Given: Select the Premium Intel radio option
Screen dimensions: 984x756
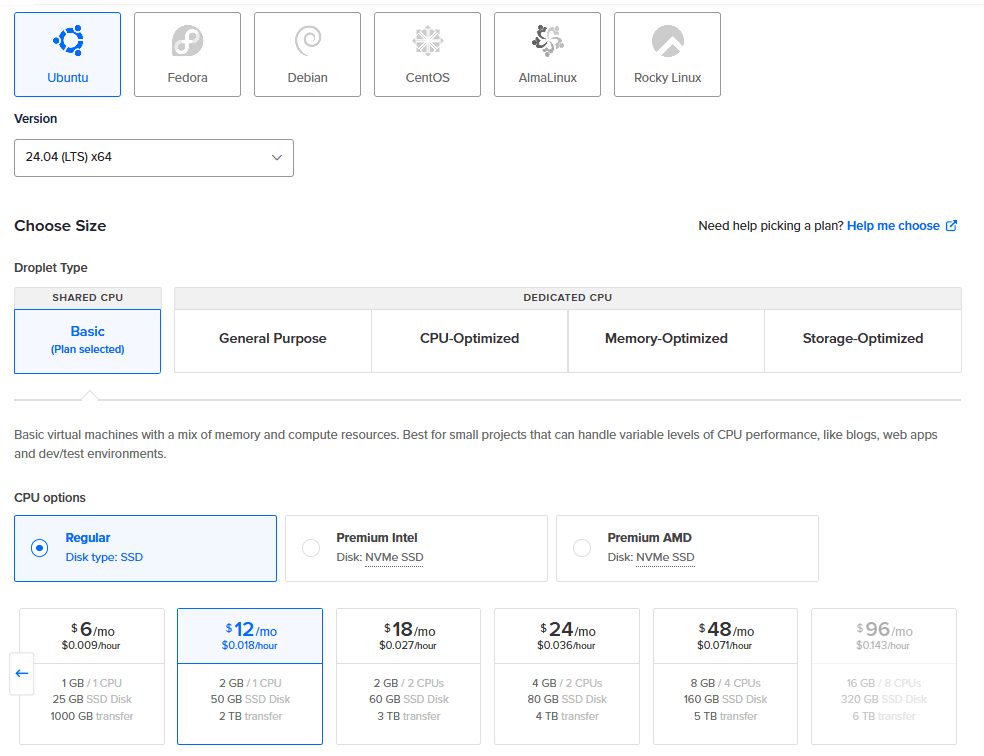Looking at the screenshot, I should click(311, 548).
